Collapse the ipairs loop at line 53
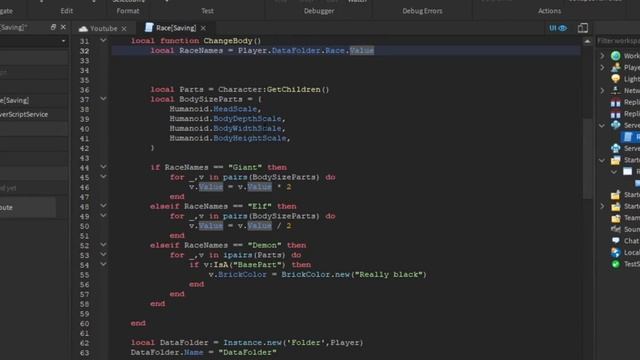640x360 pixels. (x=103, y=255)
